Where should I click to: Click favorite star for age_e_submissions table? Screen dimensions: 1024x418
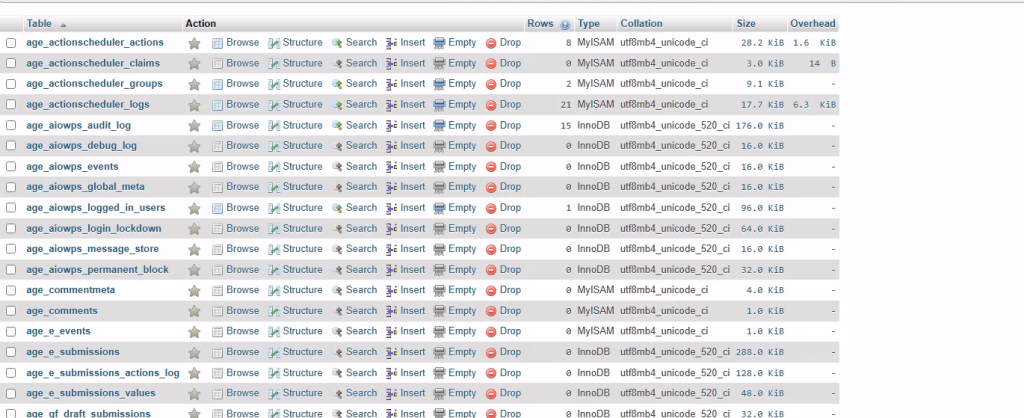click(194, 353)
